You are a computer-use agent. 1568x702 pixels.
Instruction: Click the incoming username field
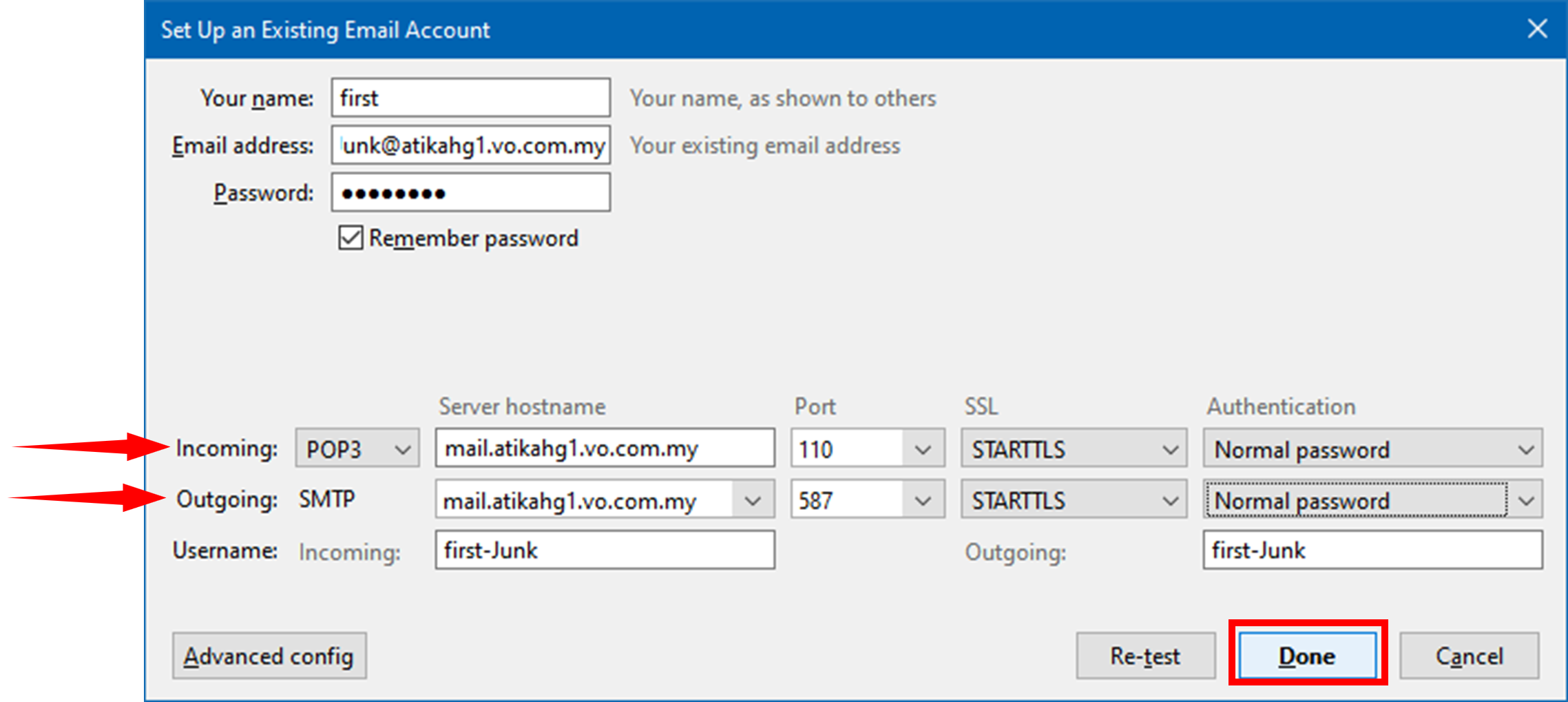pyautogui.click(x=604, y=550)
